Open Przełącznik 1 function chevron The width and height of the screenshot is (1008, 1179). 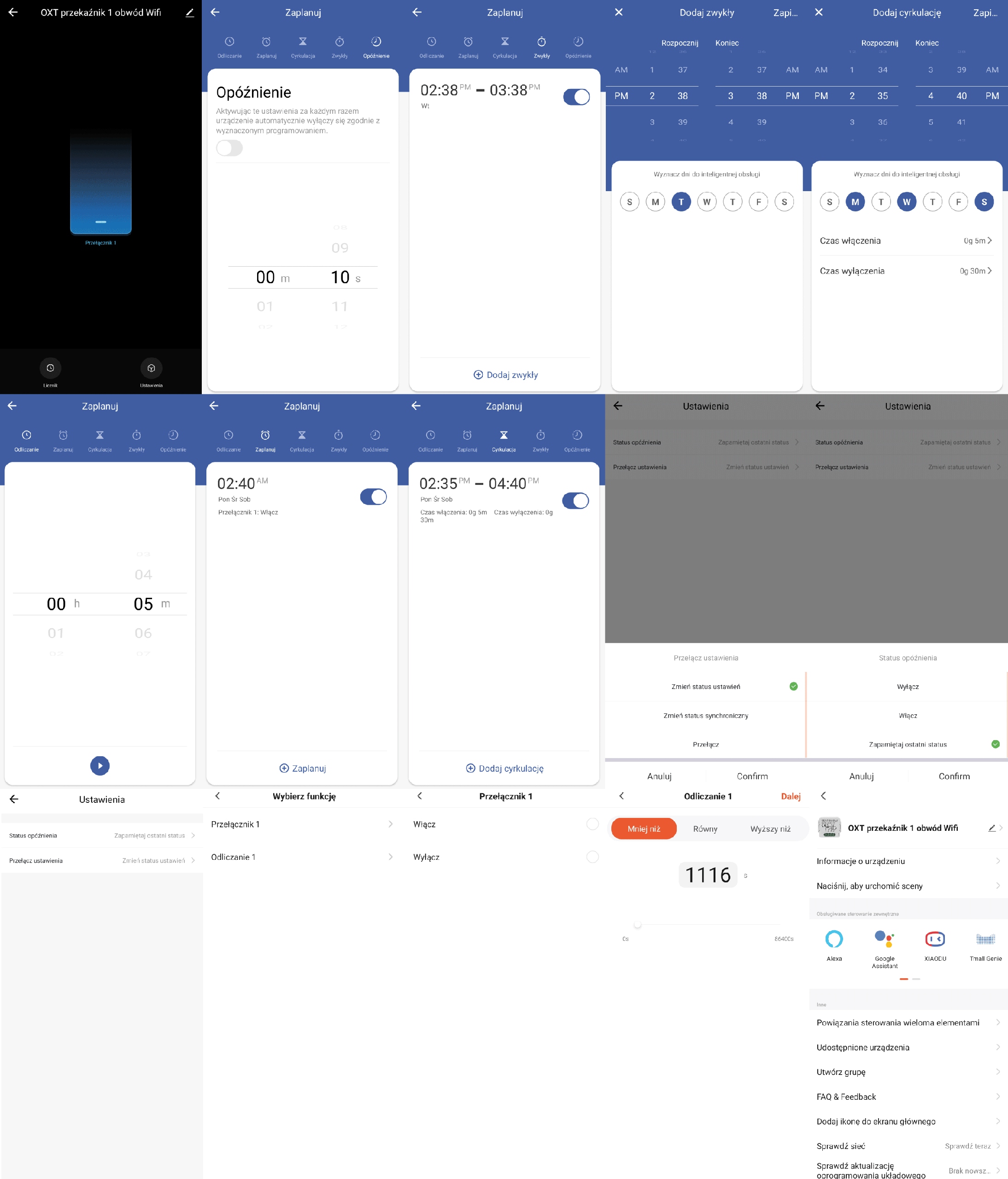(x=390, y=824)
